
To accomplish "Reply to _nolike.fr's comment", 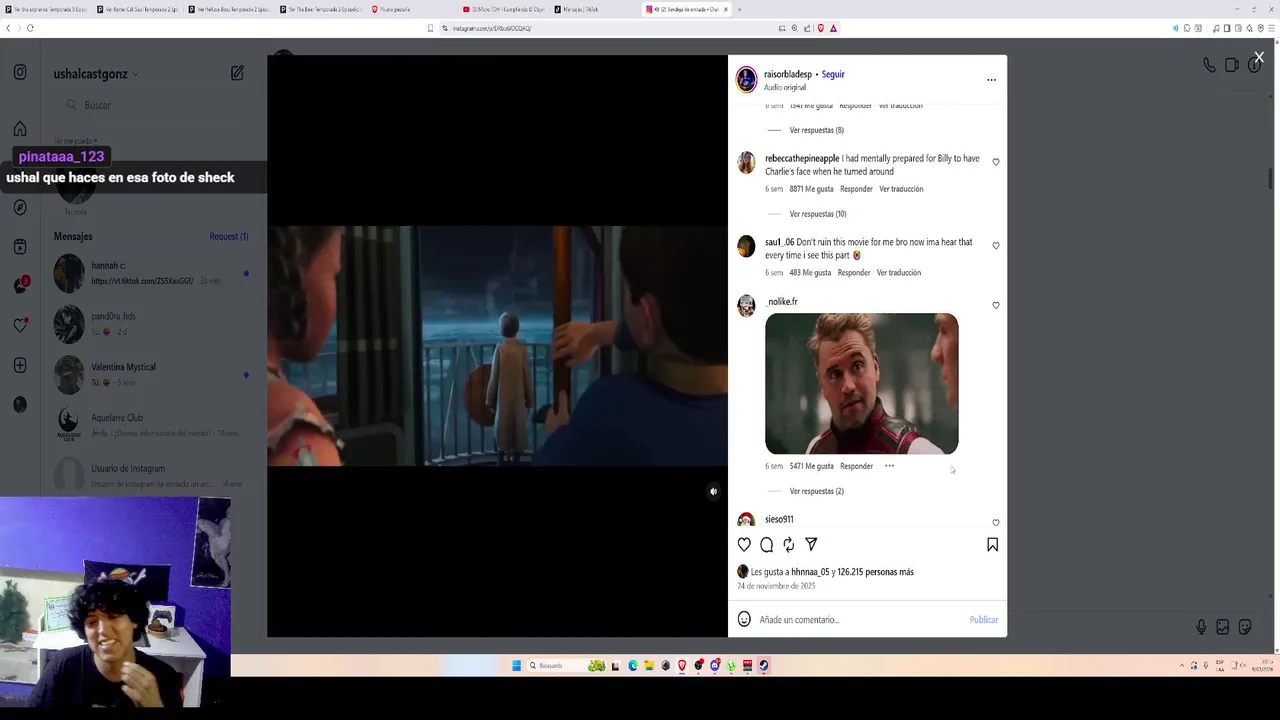I will click(856, 466).
